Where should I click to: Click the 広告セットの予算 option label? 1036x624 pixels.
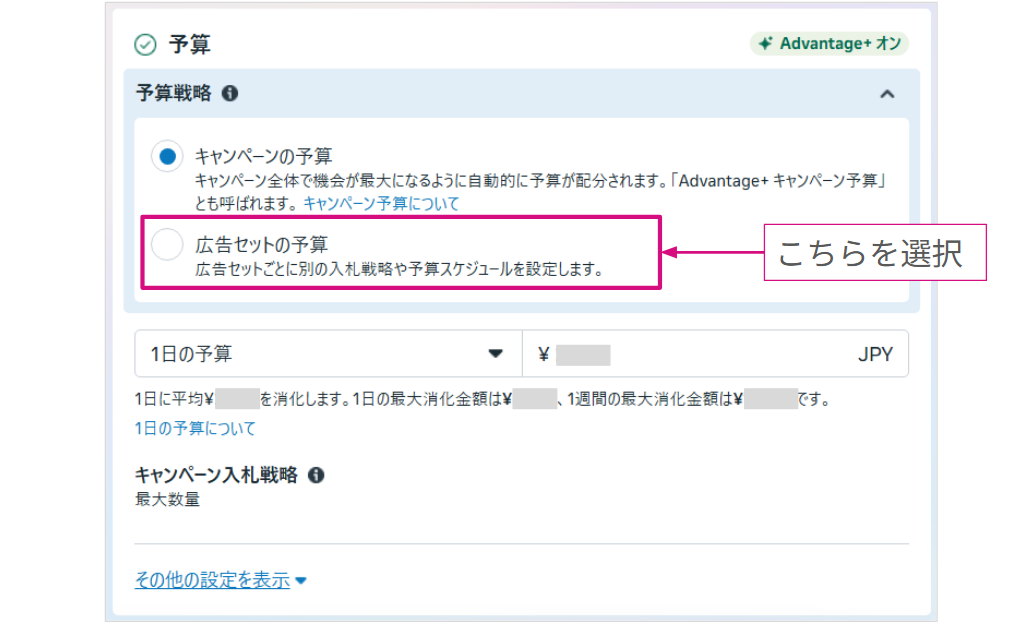[262, 244]
